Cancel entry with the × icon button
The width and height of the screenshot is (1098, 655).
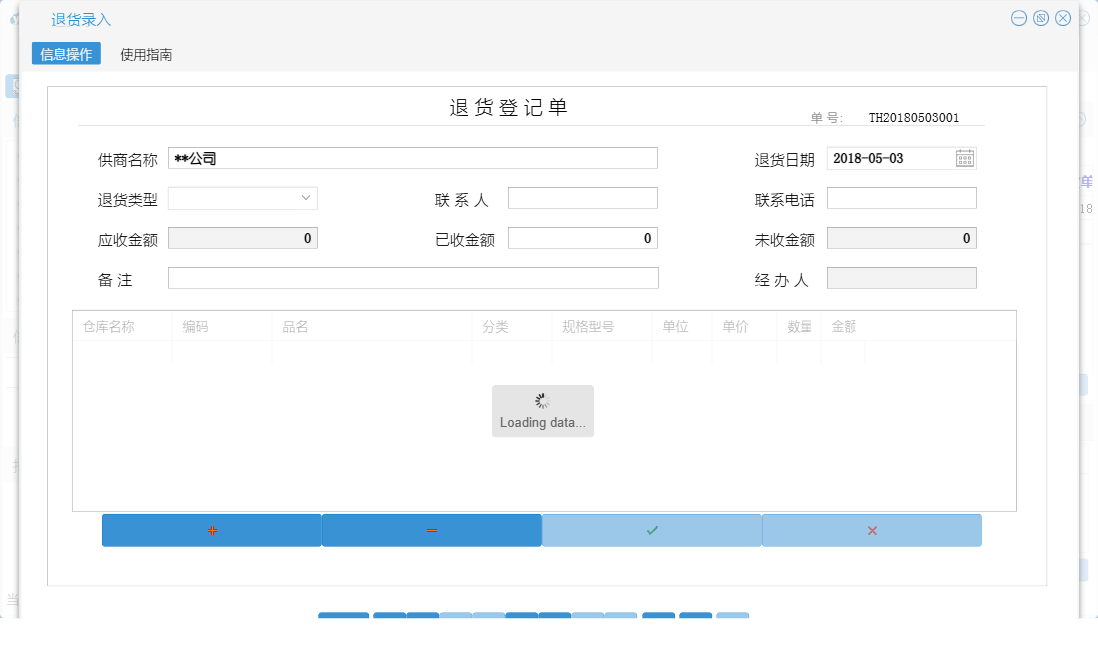(871, 530)
